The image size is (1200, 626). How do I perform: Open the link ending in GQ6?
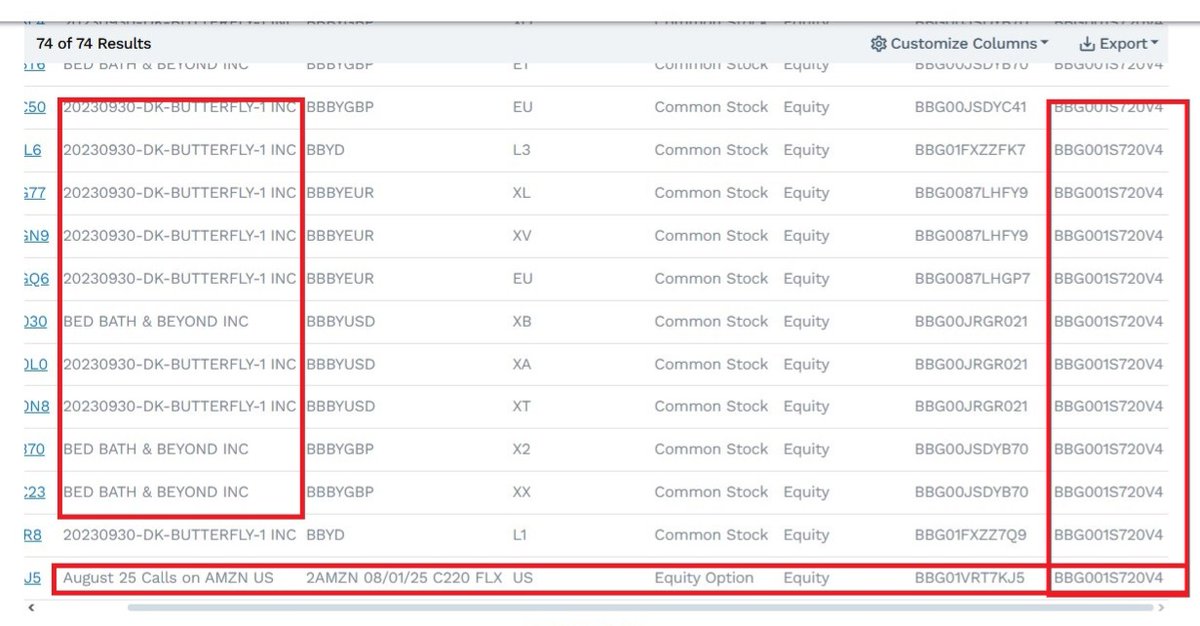click(36, 279)
